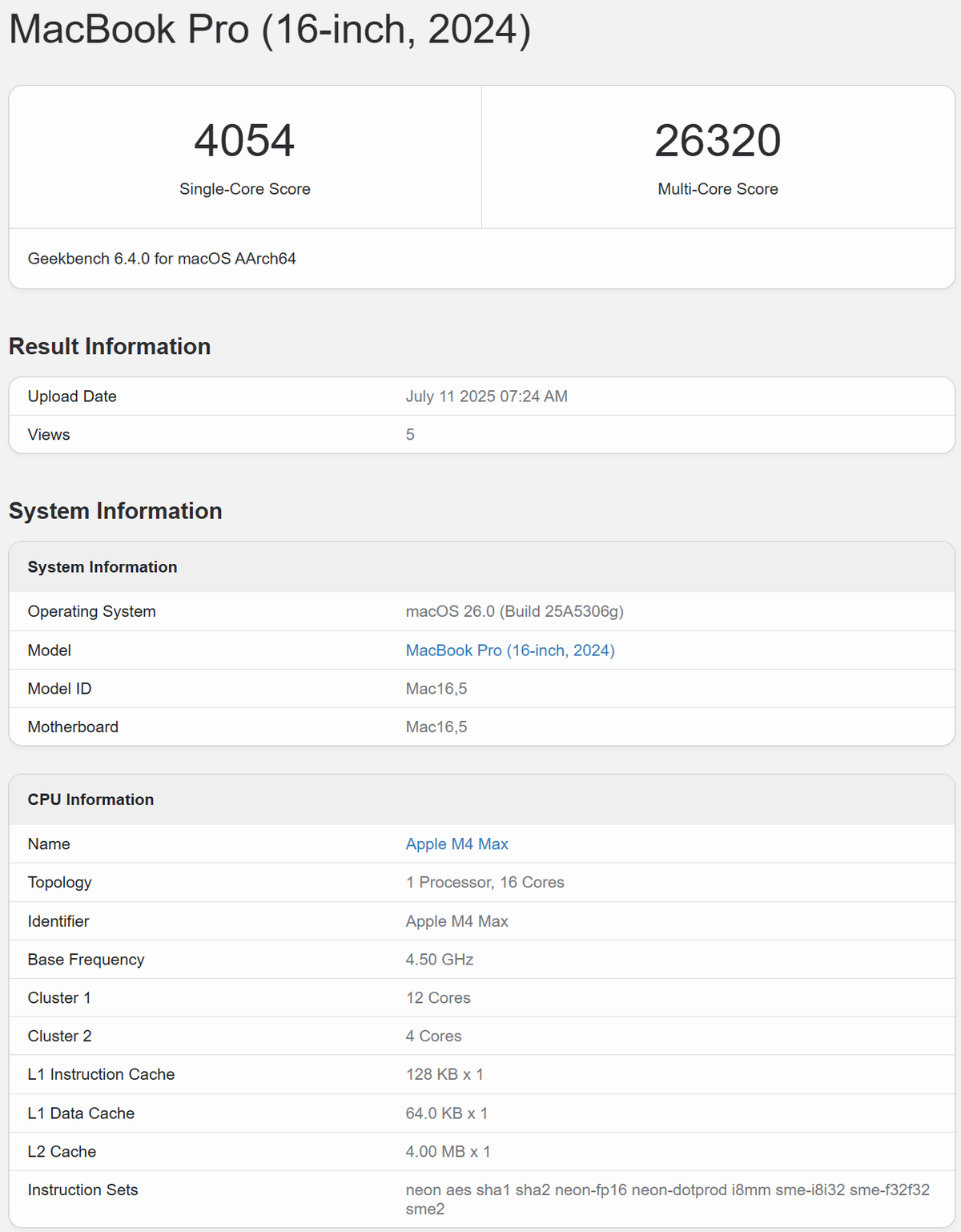Click the Upload Date value July 11 2025

click(487, 397)
